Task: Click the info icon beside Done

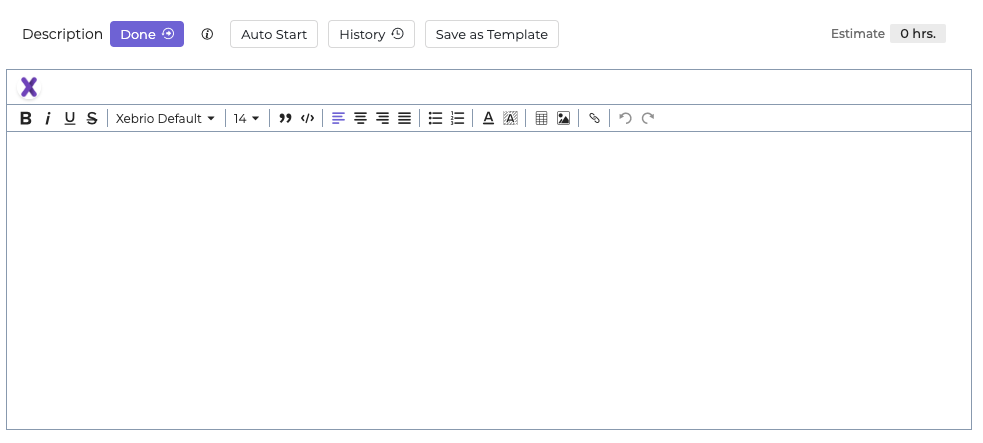Action: coord(207,34)
